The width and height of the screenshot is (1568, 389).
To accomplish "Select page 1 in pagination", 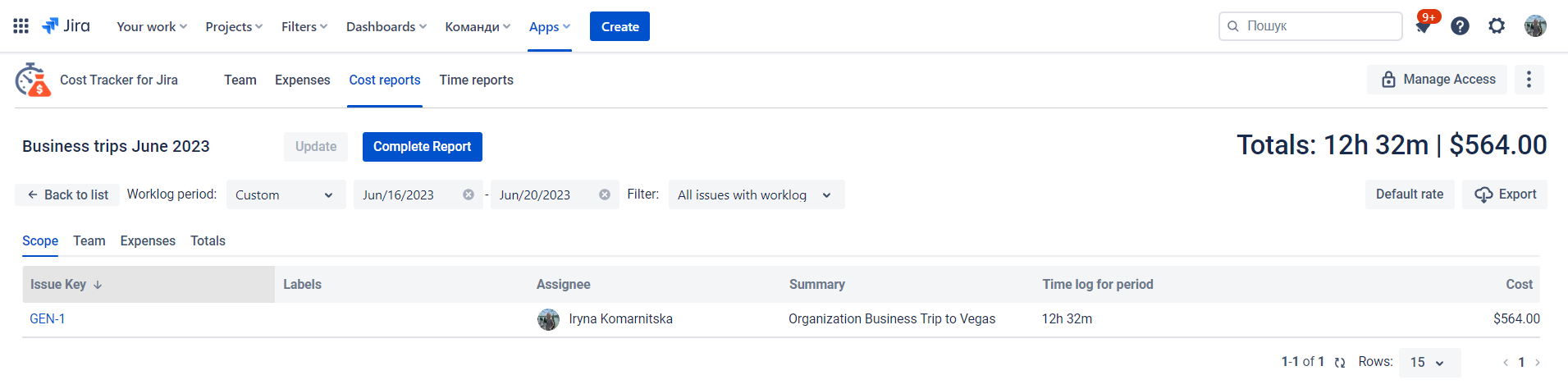I will click(x=1521, y=363).
